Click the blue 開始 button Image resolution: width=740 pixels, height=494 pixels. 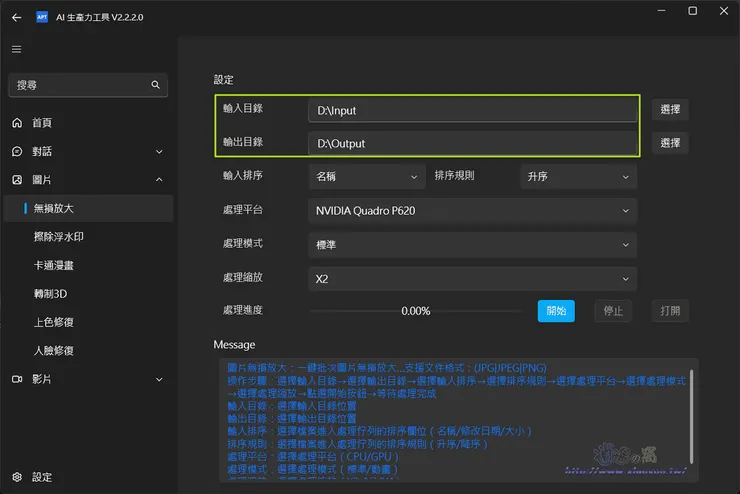click(x=556, y=311)
